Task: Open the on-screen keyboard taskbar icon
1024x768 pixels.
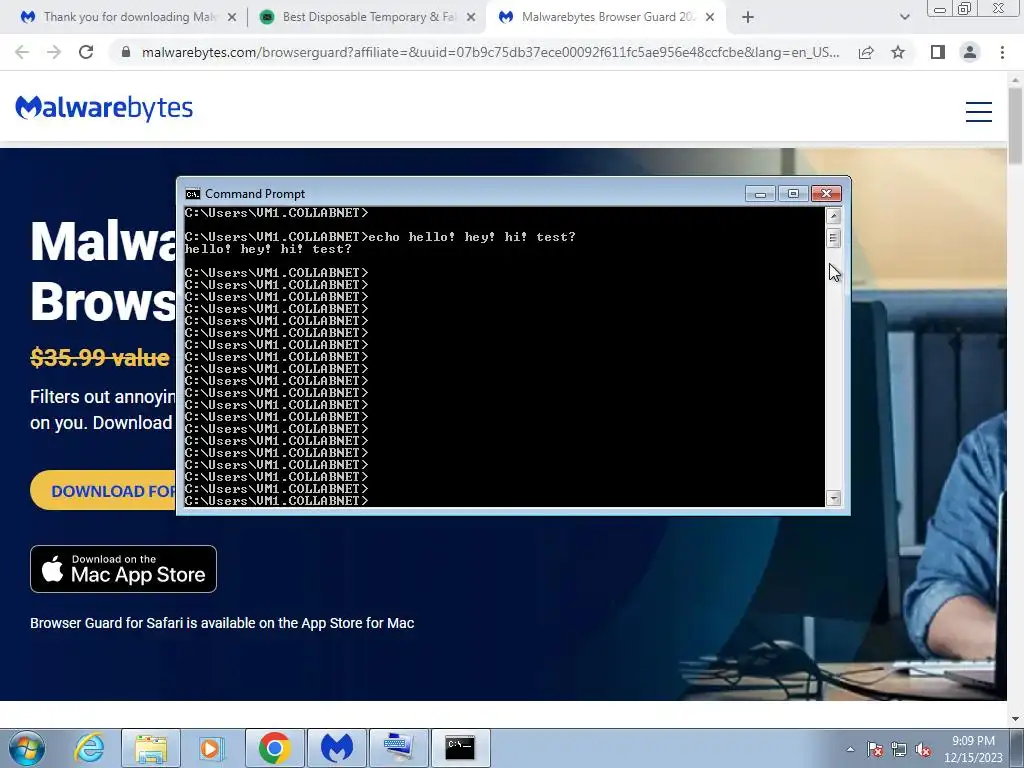Action: coord(398,748)
